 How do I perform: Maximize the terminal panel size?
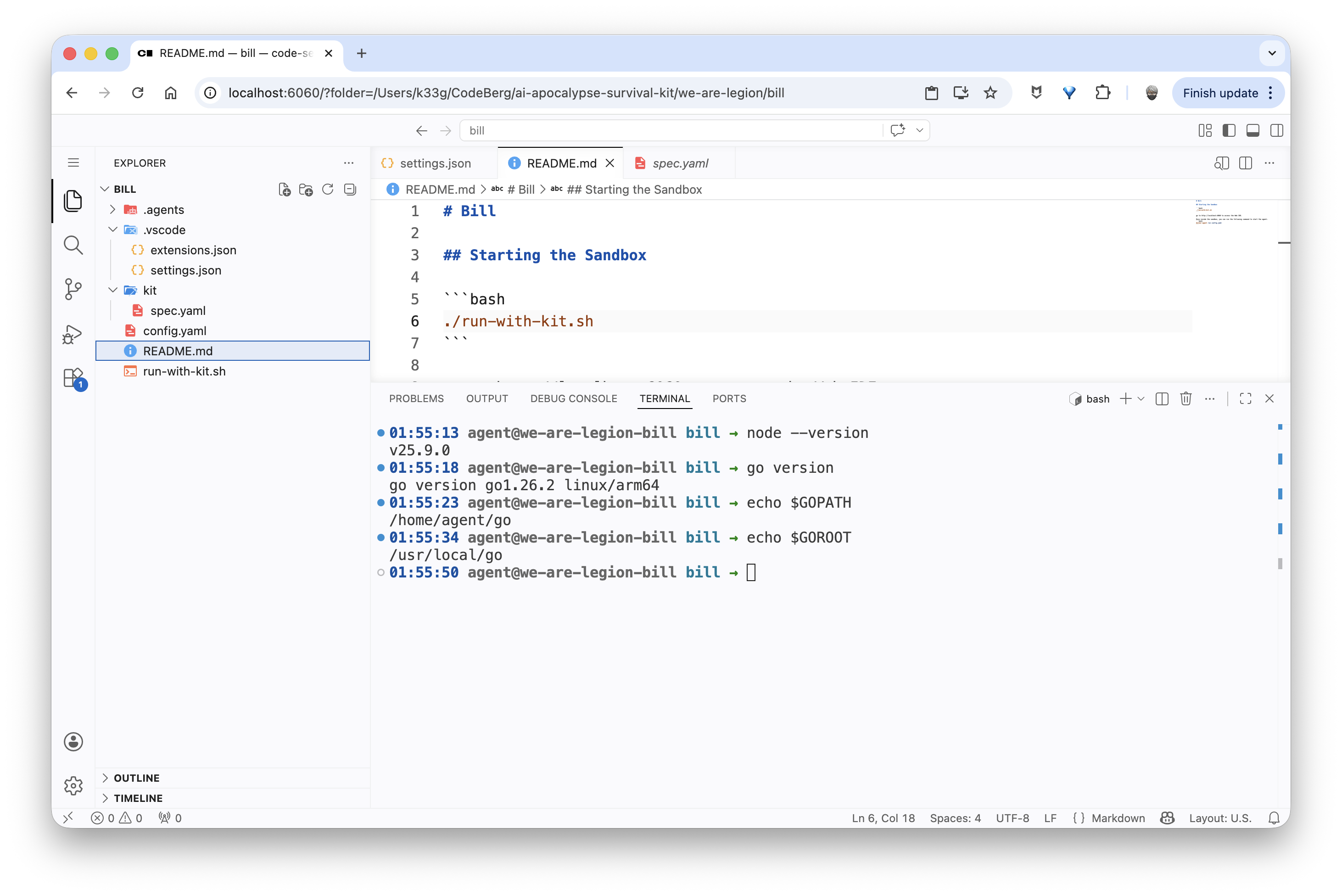[1246, 398]
